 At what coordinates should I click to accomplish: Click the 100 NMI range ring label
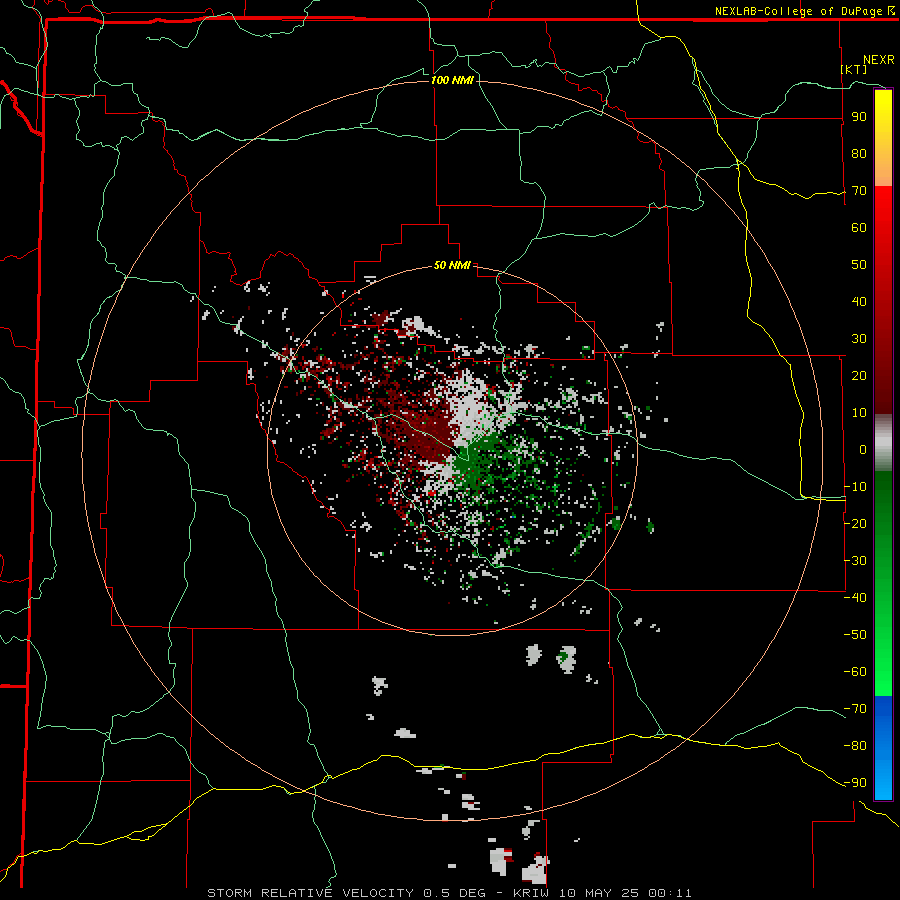(x=452, y=80)
